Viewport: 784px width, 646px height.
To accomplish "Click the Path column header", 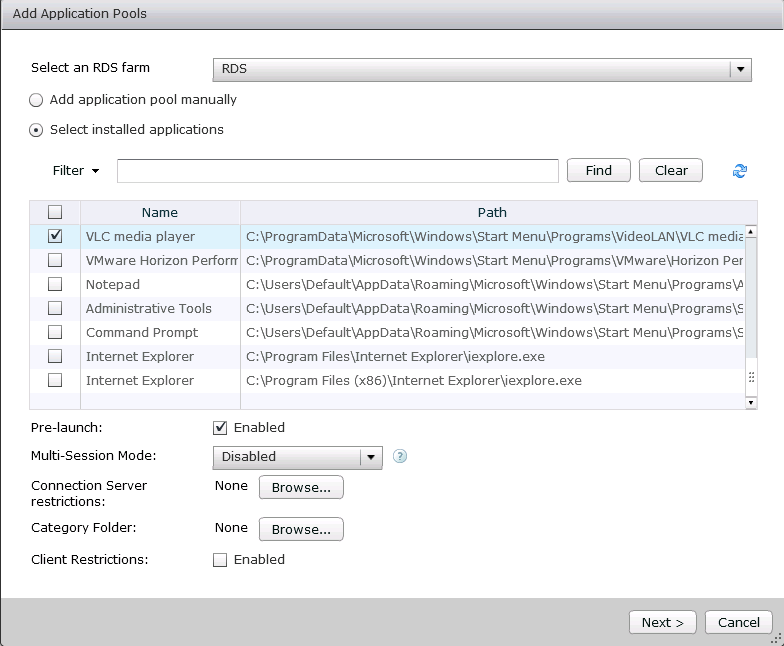I will pos(492,212).
